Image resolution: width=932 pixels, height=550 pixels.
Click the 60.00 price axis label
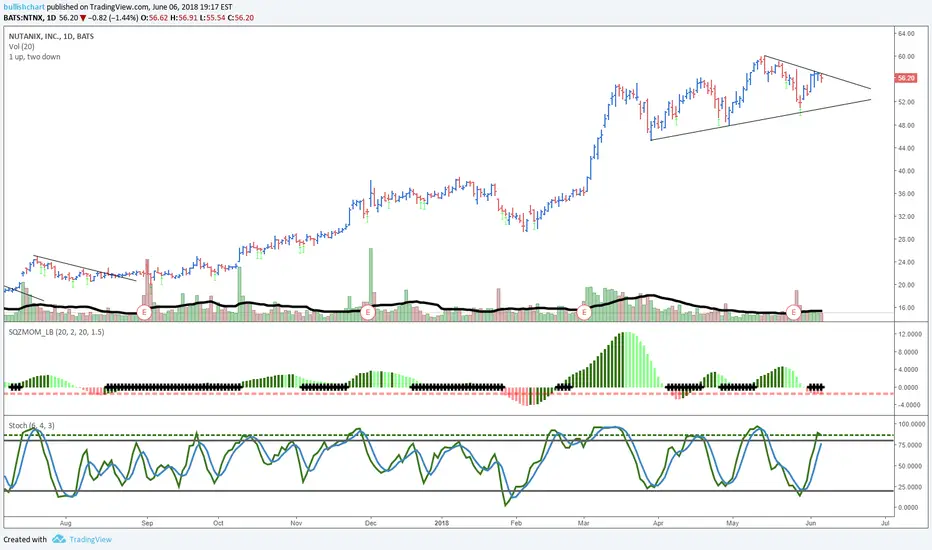(x=906, y=56)
